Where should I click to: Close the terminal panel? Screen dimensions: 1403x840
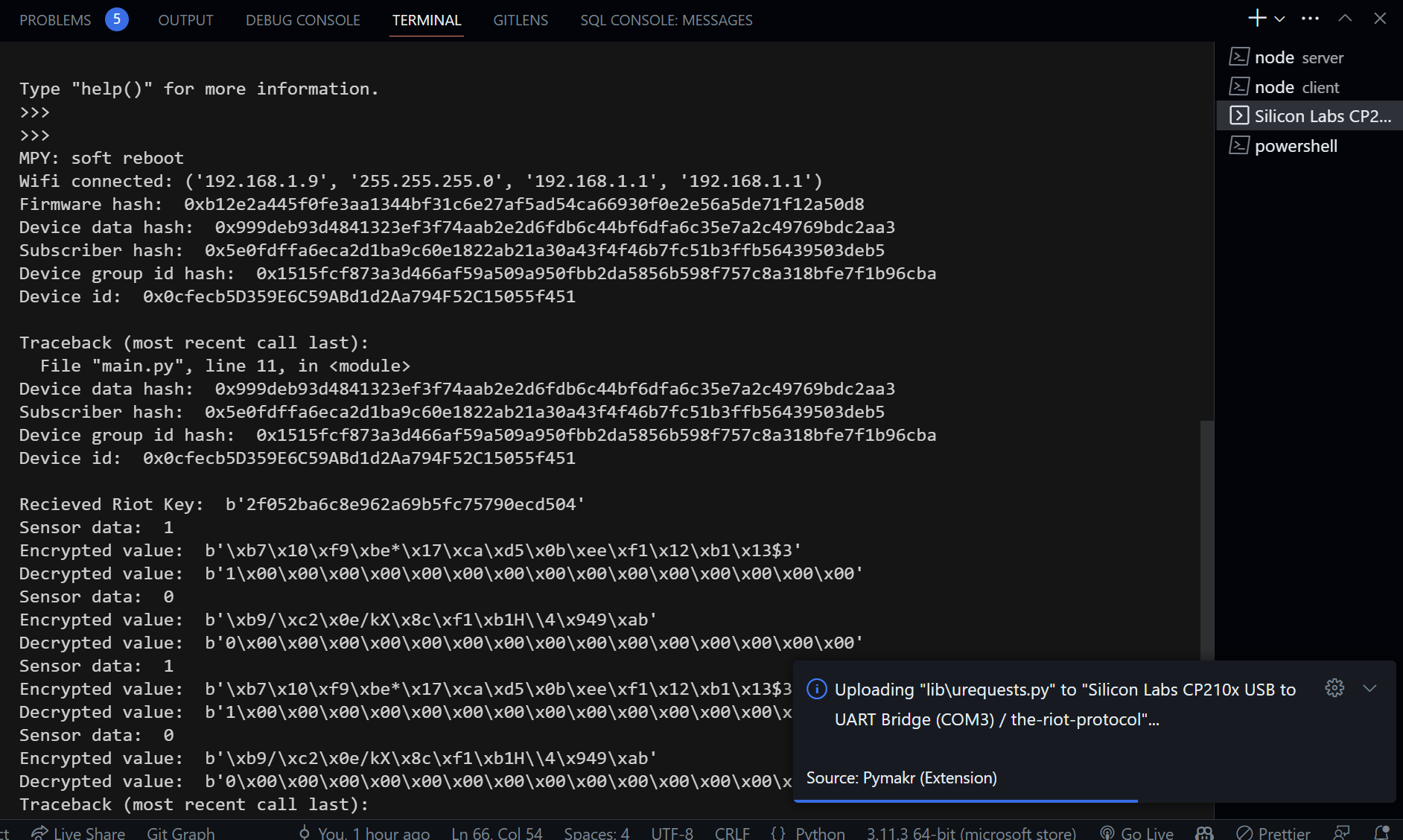[x=1380, y=19]
